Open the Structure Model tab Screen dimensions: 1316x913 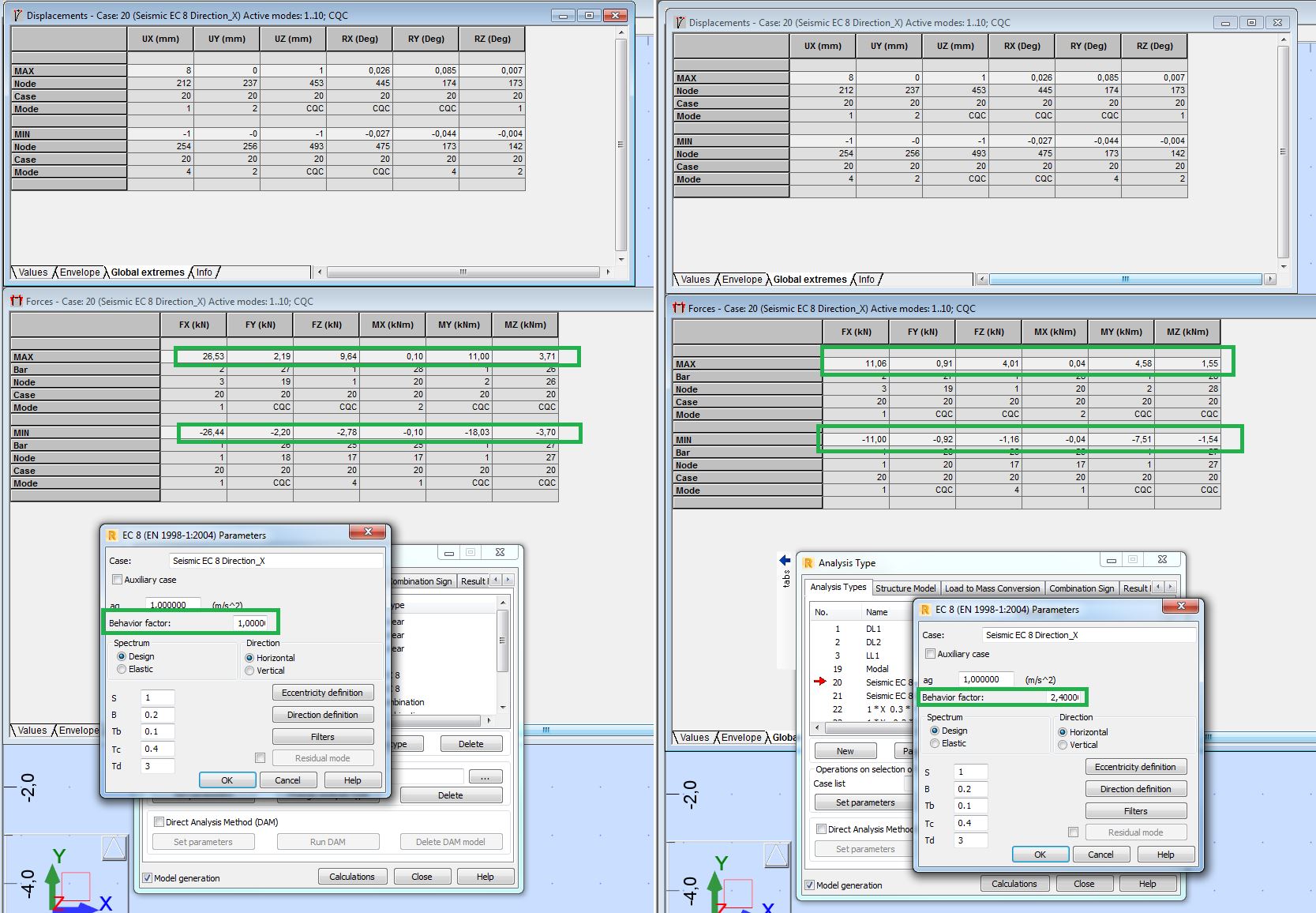click(x=905, y=588)
